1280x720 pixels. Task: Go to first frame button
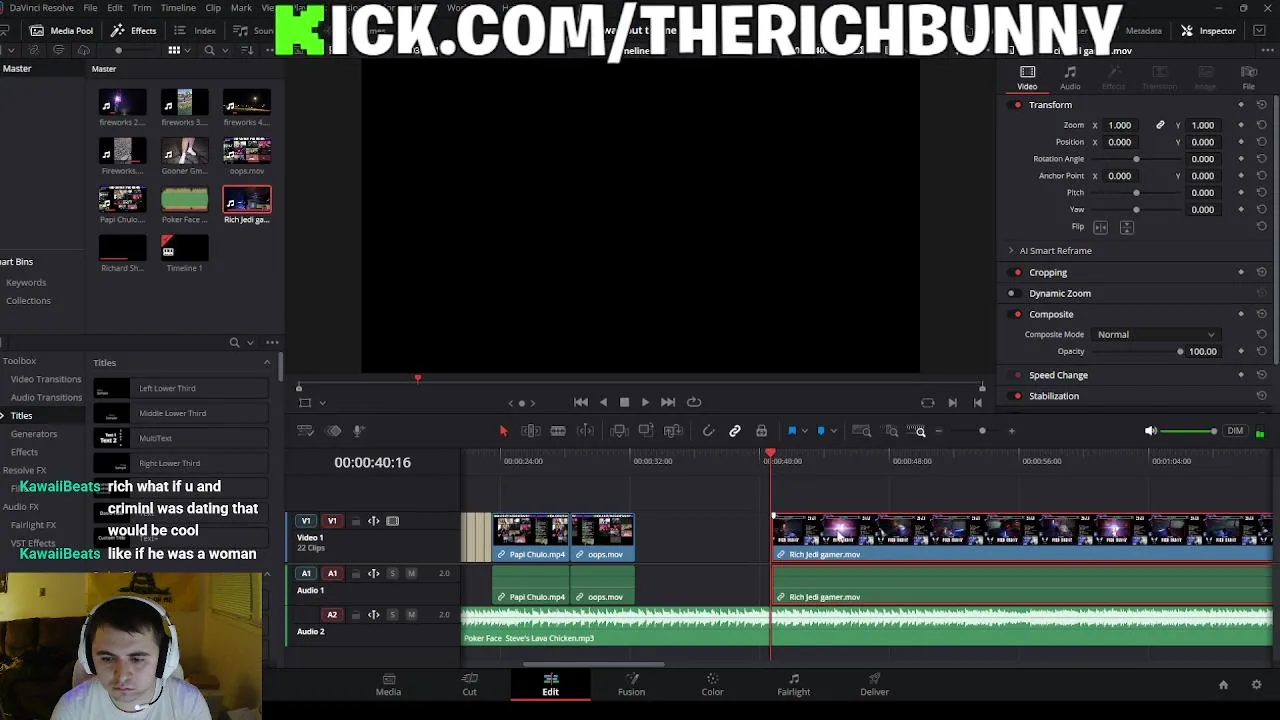pos(581,402)
